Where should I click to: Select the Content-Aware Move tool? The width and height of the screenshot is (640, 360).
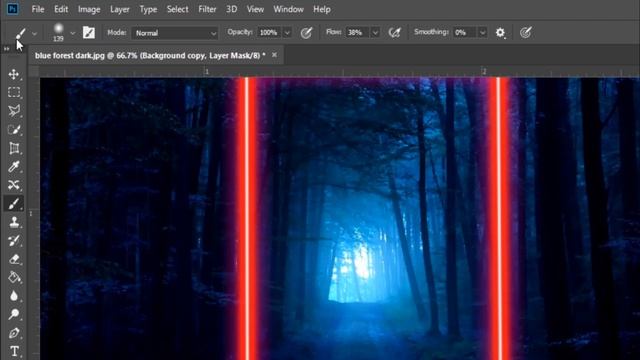(x=14, y=185)
